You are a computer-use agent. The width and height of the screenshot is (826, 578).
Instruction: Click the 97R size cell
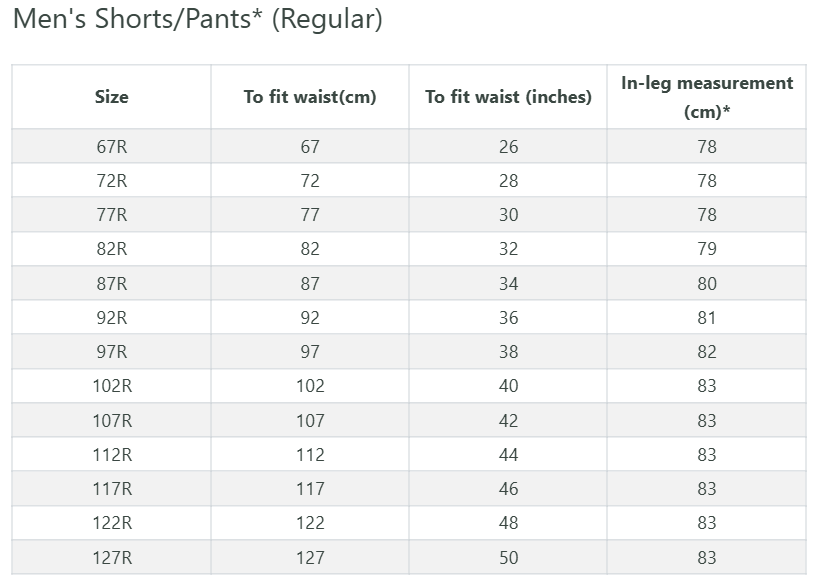[x=112, y=352]
